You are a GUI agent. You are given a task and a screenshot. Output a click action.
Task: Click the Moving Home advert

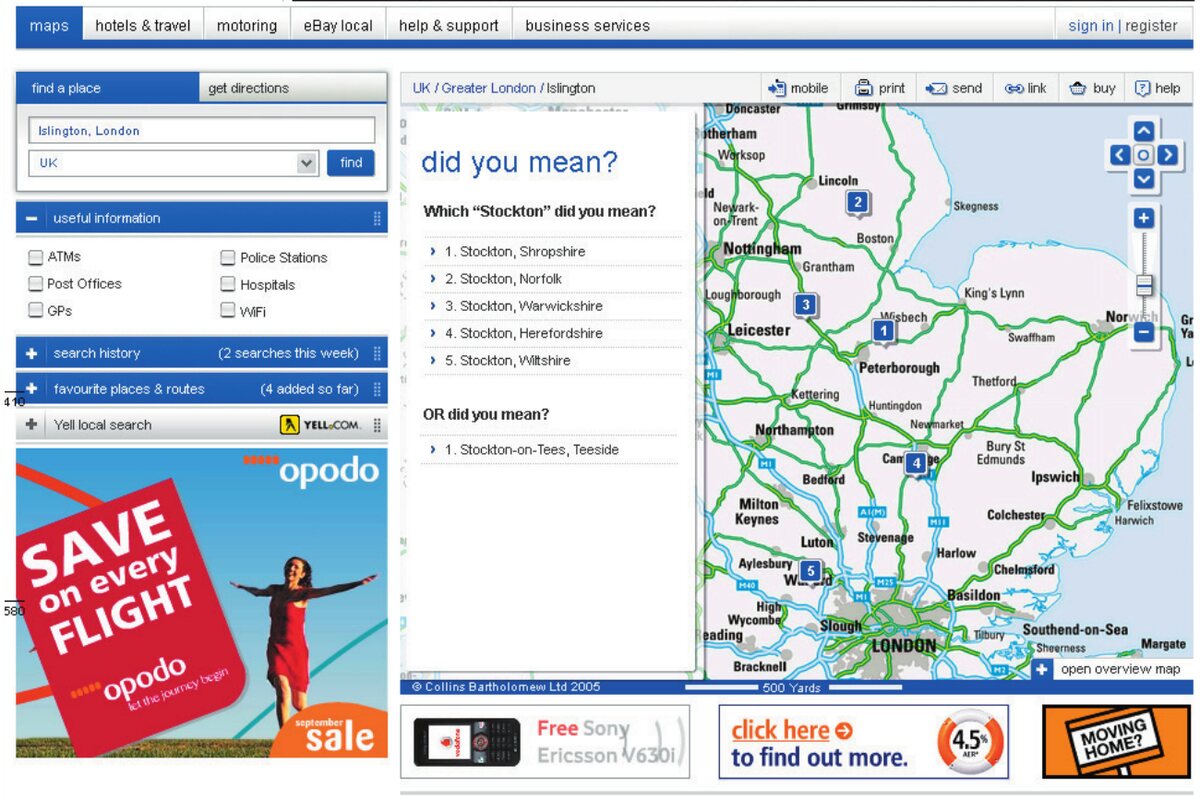[x=1117, y=742]
